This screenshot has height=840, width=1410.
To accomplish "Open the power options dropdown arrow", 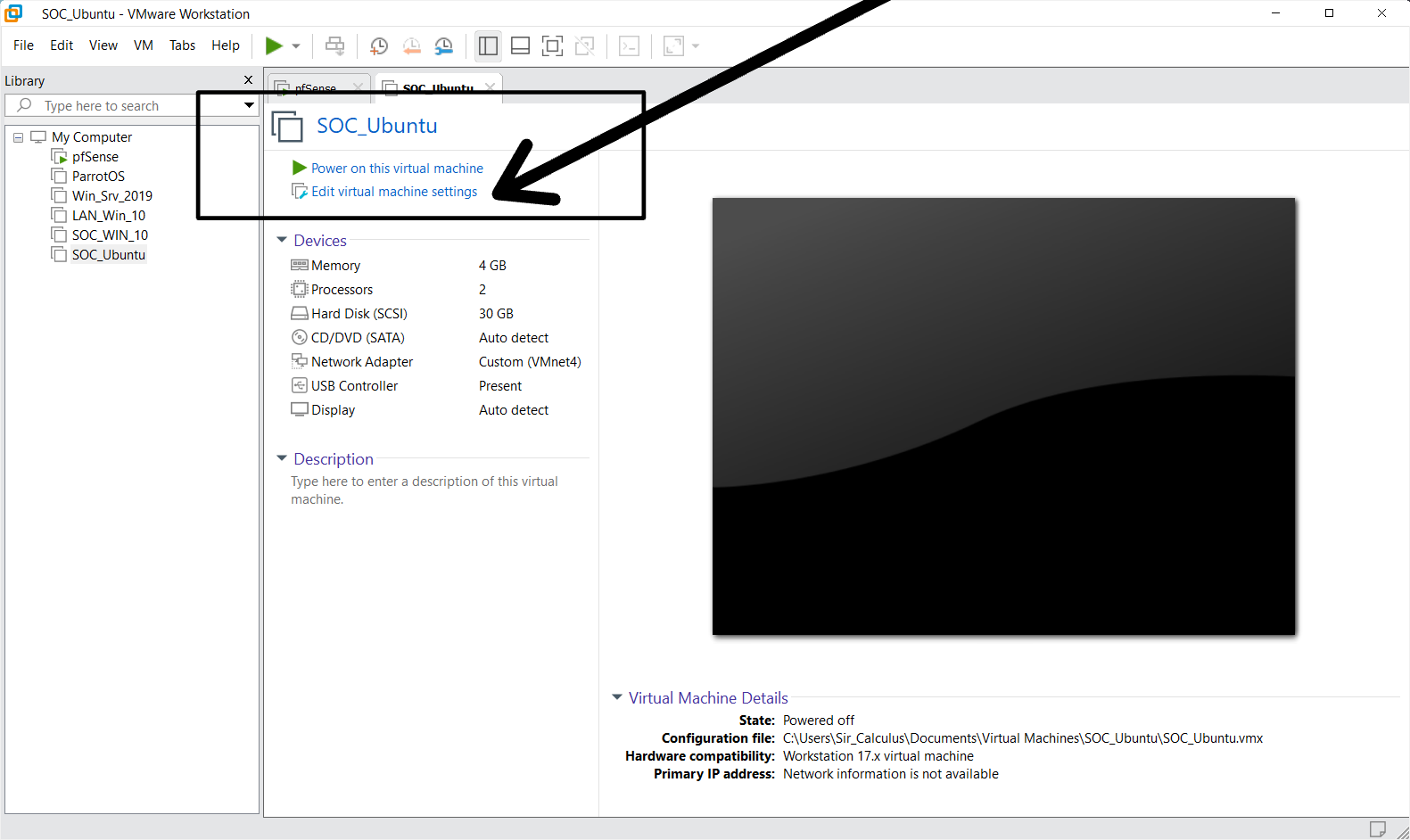I will [x=296, y=46].
